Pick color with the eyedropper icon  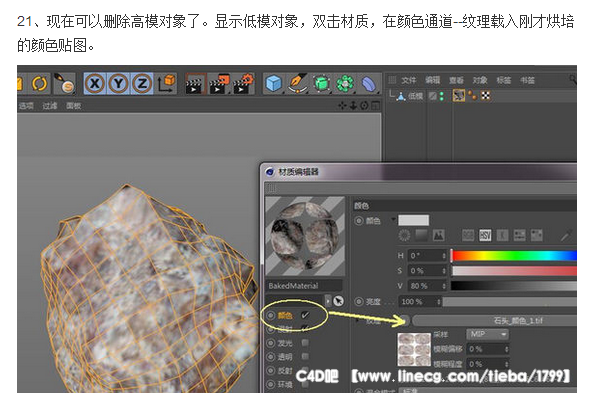(x=565, y=236)
